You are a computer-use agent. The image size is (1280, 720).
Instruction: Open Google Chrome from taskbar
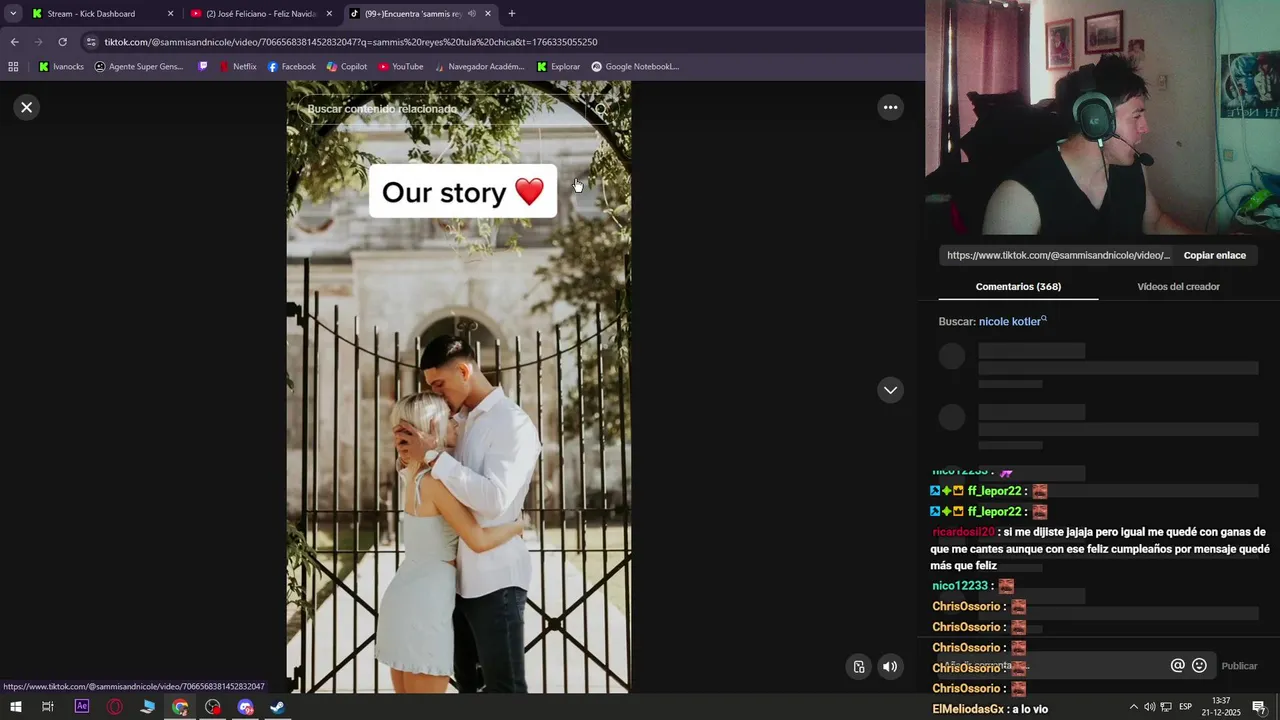180,707
